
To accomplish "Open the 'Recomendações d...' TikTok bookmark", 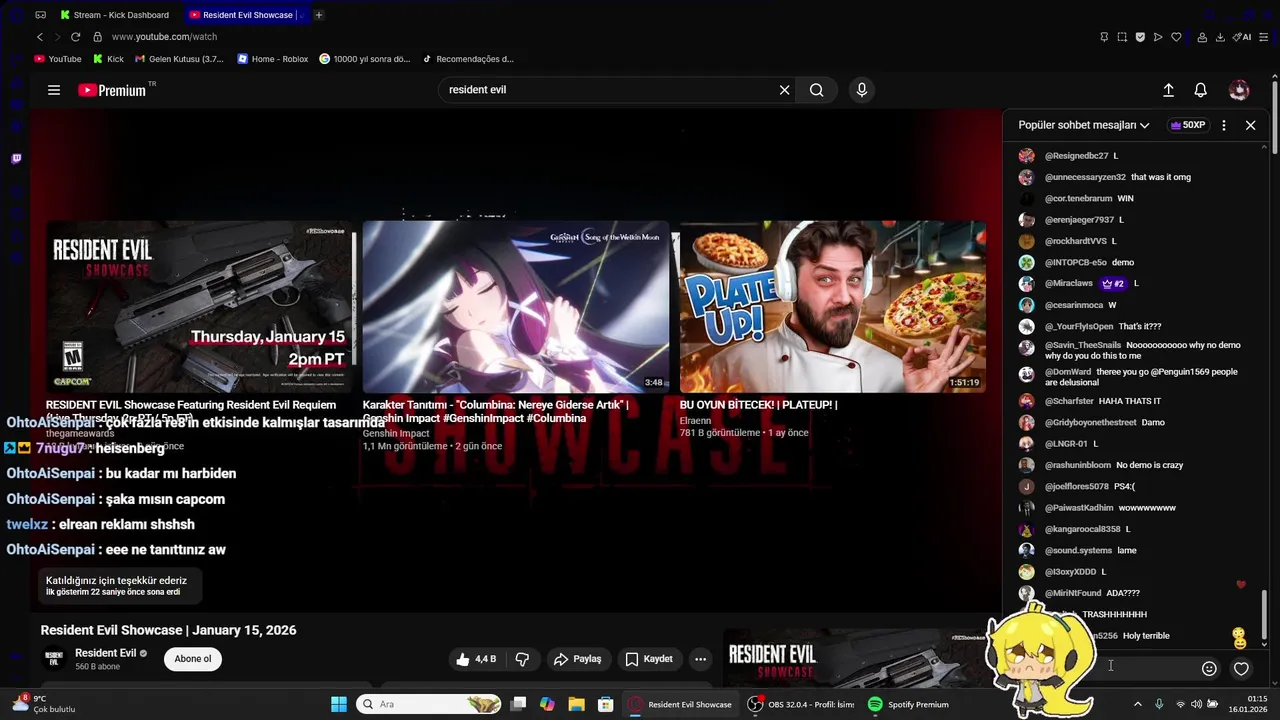I will [x=468, y=59].
